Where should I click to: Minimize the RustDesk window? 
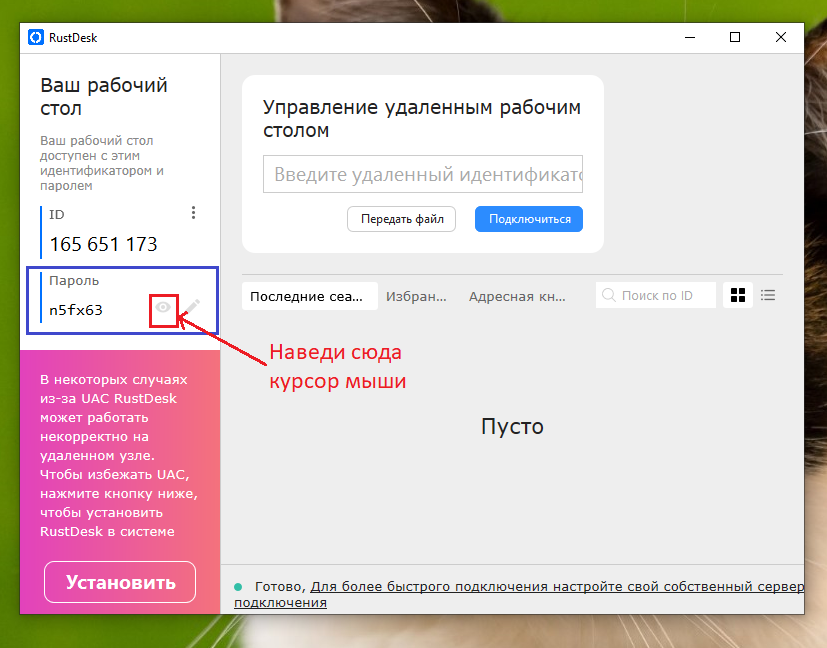(x=690, y=37)
